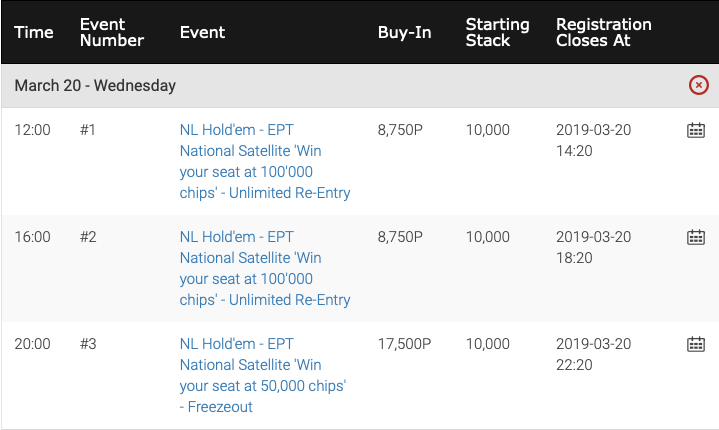Click the Registration Closes At column header
Screen dimensions: 719x430
coord(603,33)
